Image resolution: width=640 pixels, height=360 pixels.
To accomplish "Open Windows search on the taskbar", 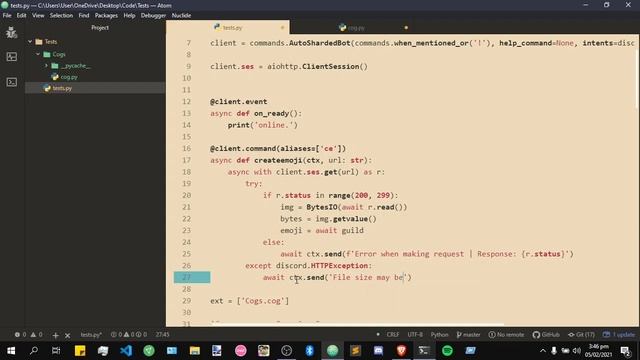I will click(34, 351).
